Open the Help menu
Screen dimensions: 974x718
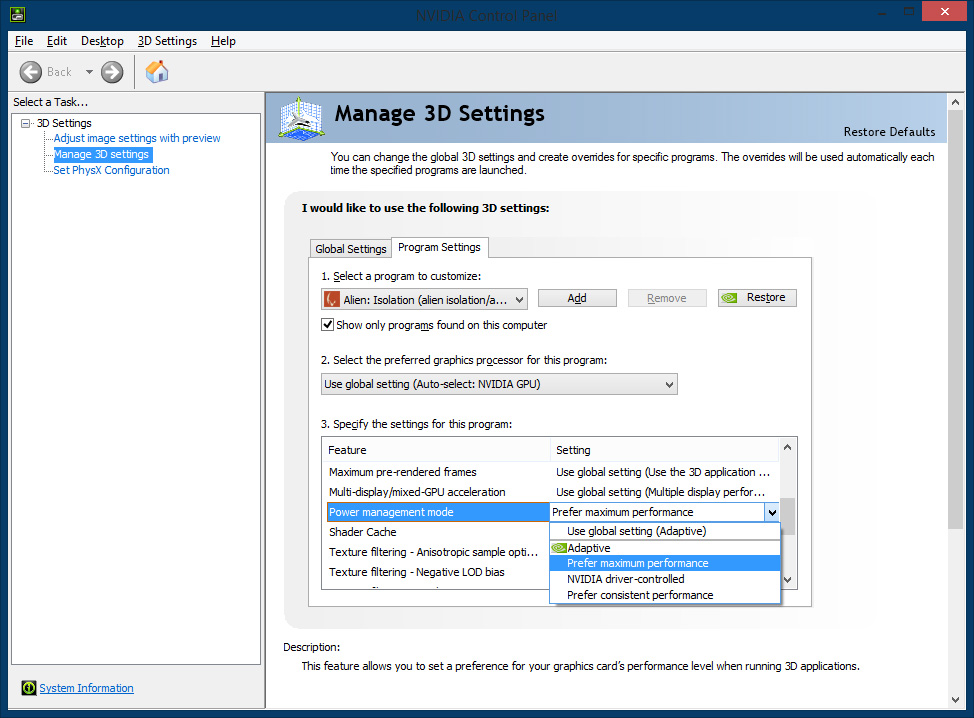point(223,41)
